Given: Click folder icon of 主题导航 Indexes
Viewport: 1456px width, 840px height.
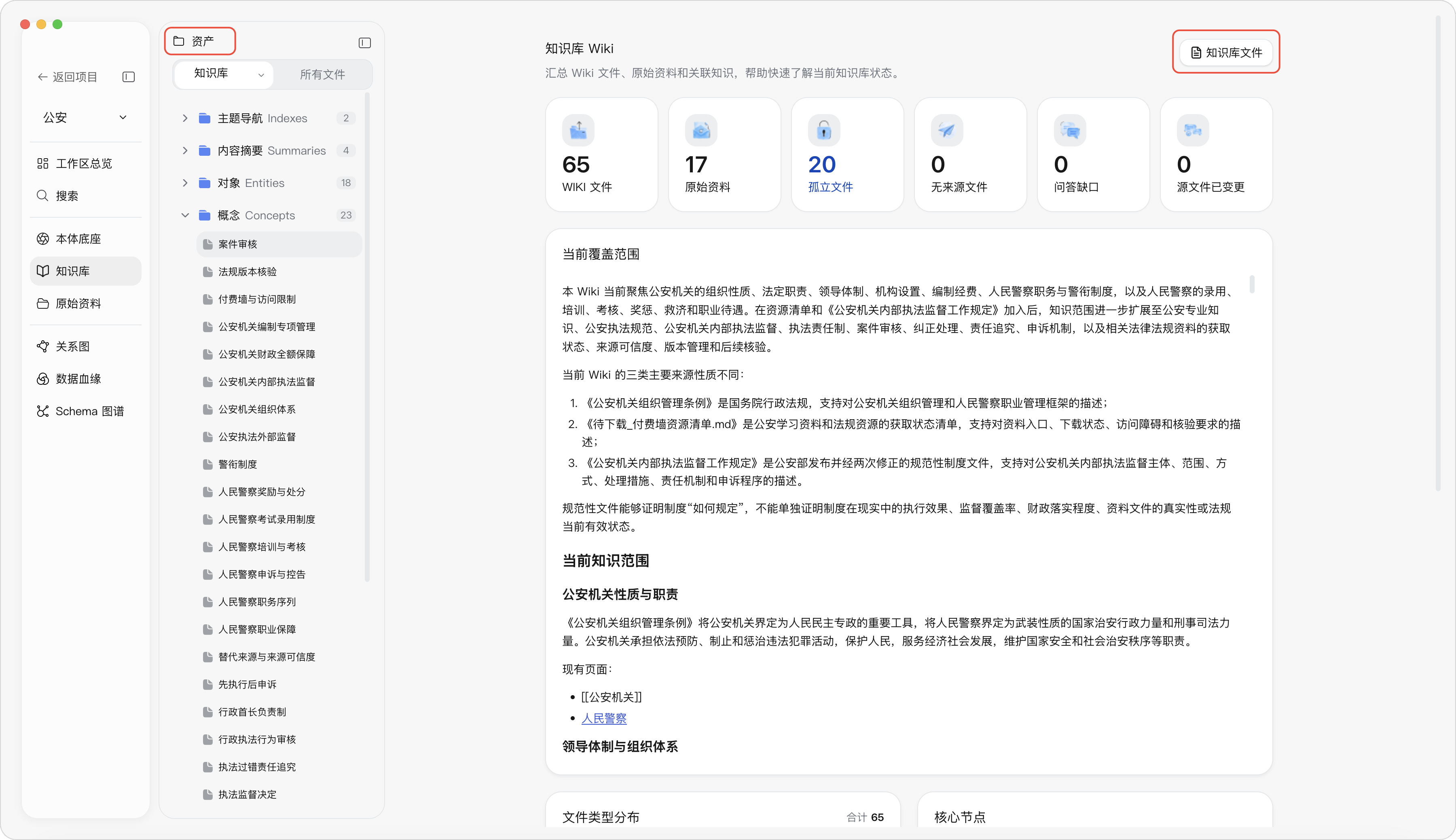Looking at the screenshot, I should [204, 118].
